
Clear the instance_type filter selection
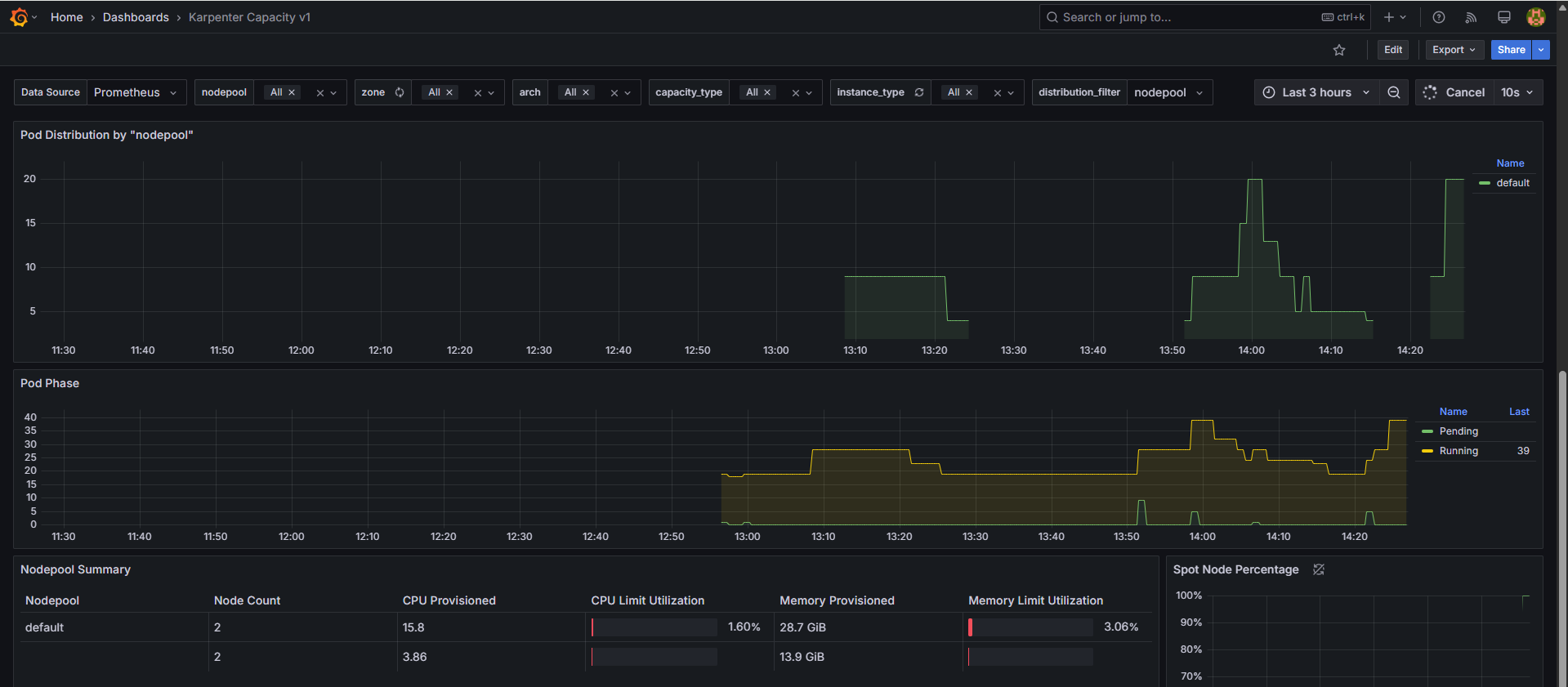pos(998,93)
